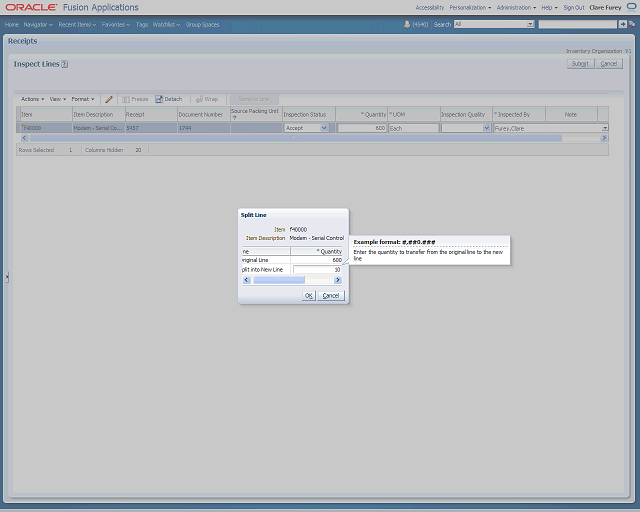Open the Inspection Quality dropdown
Viewport: 640px width, 512px height.
486,128
